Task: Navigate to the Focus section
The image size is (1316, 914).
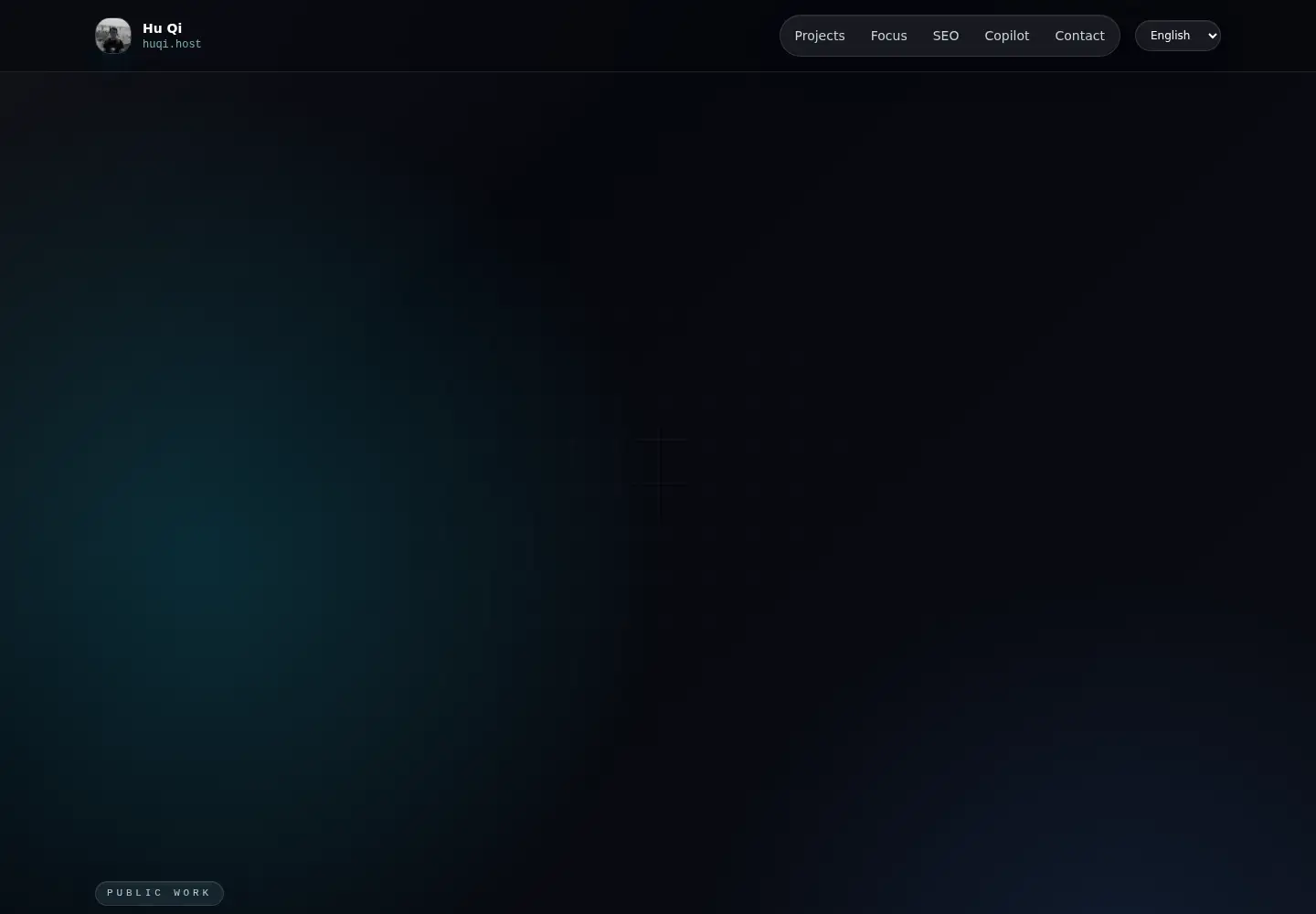Action: (888, 36)
